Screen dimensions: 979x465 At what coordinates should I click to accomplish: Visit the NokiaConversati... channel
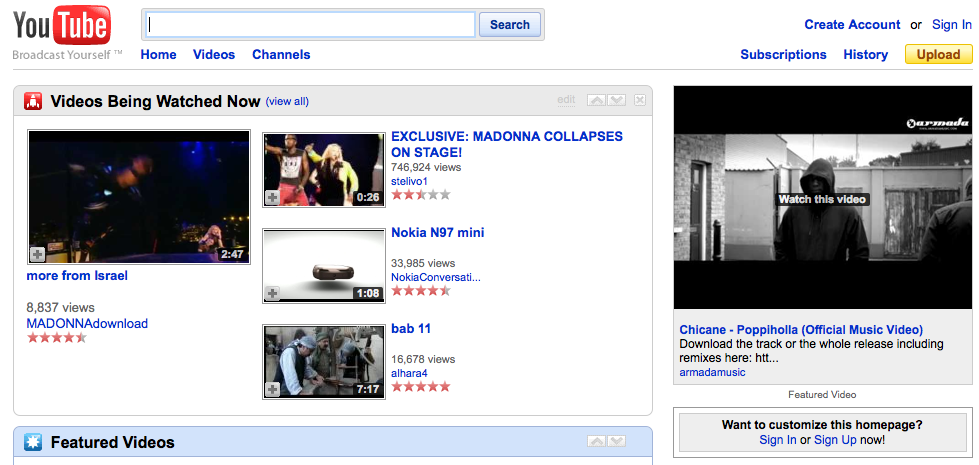pyautogui.click(x=436, y=277)
